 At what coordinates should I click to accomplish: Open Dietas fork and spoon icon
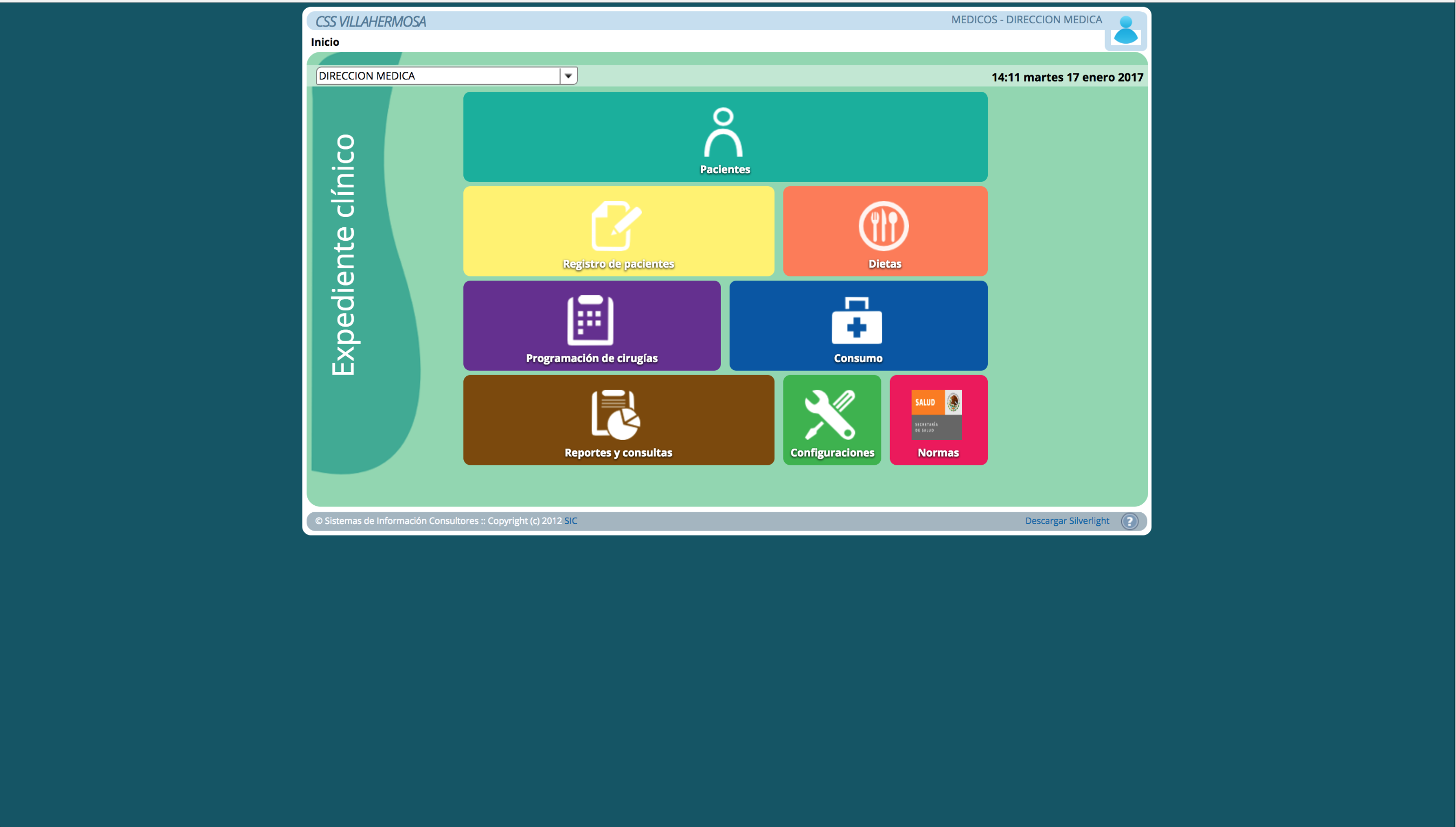point(884,226)
